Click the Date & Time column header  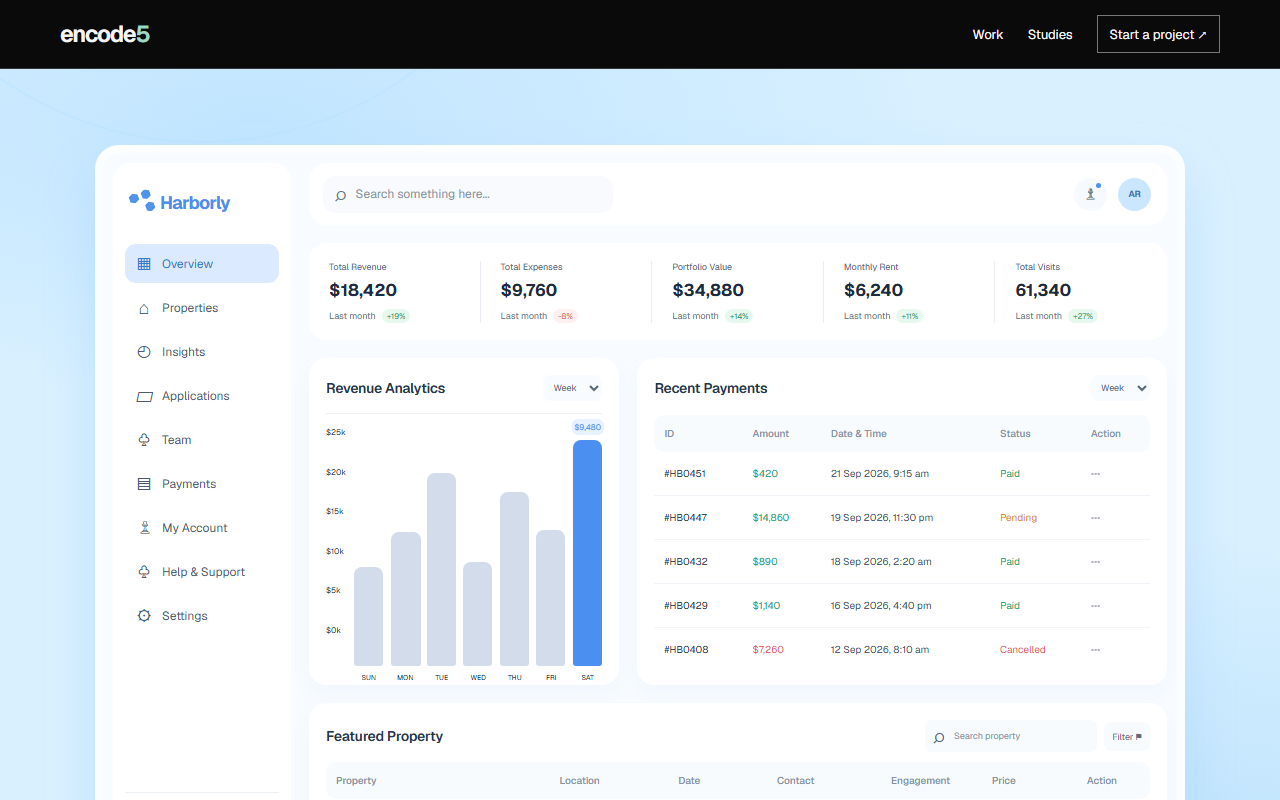coord(859,434)
